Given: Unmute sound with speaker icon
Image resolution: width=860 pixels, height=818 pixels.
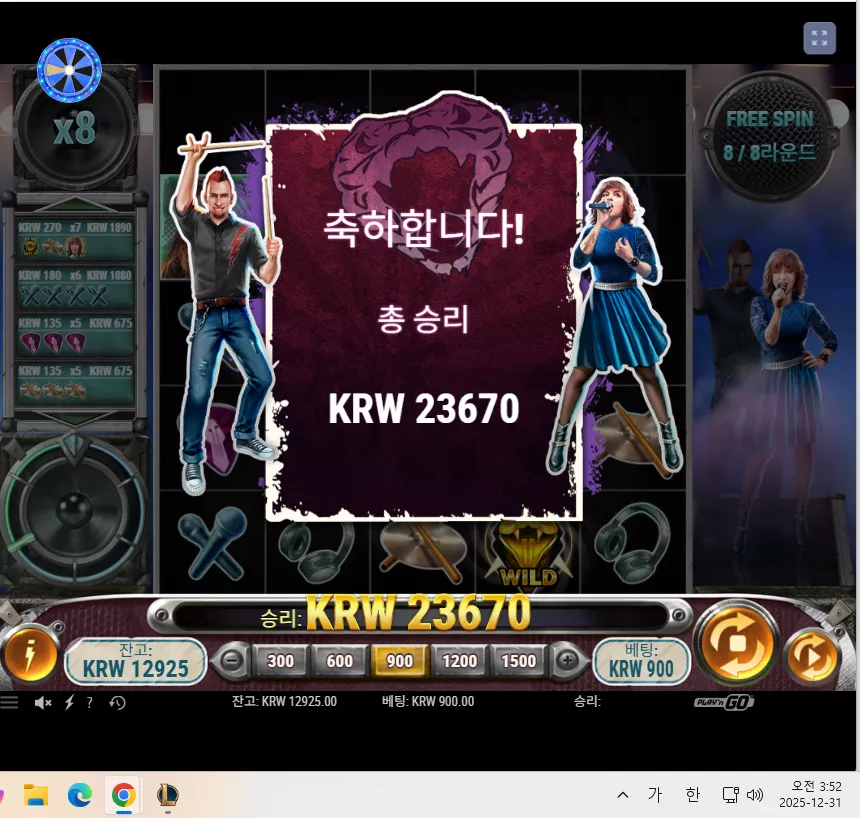Looking at the screenshot, I should click(x=43, y=702).
